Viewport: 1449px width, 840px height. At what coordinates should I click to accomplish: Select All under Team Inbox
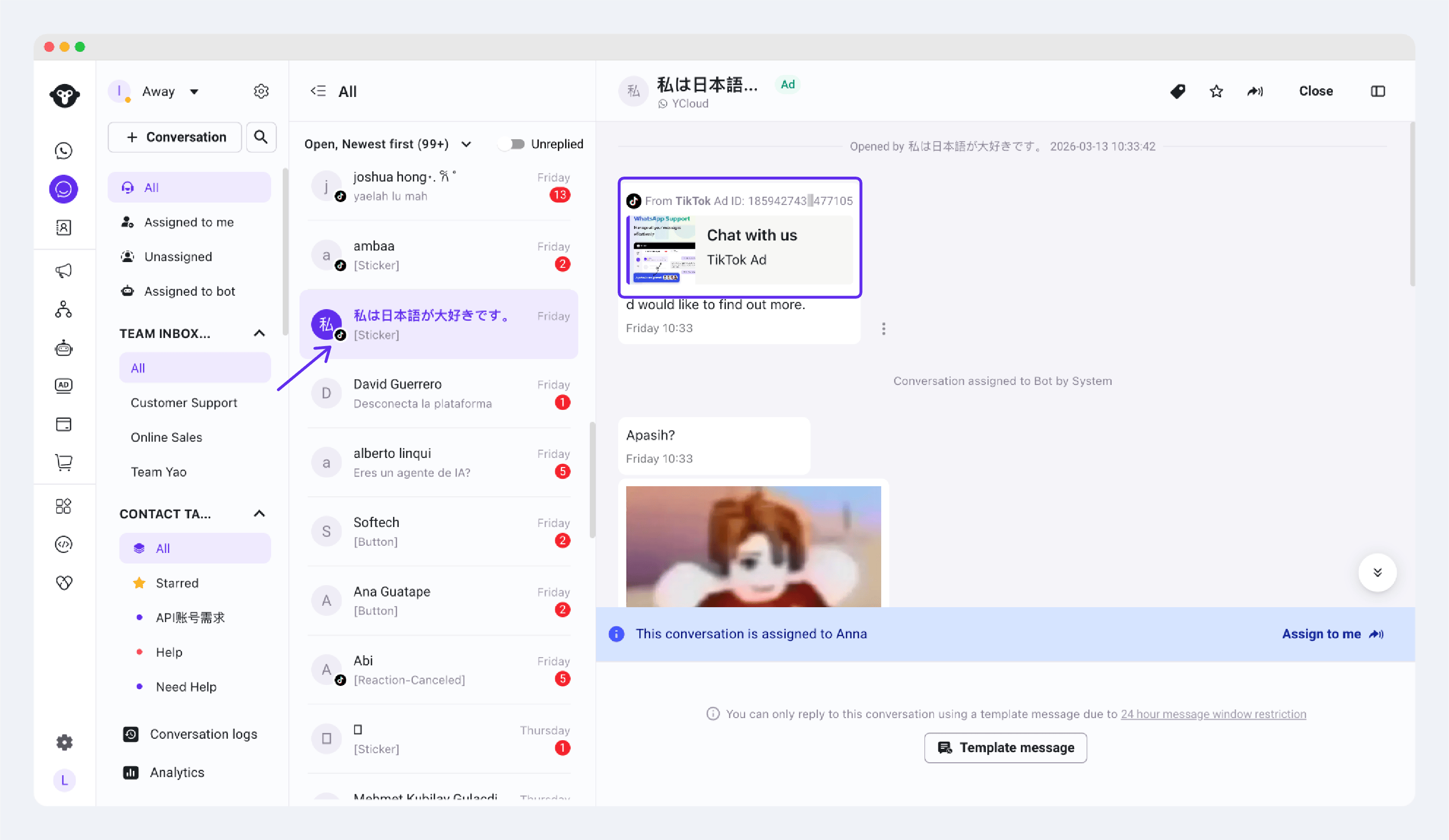[195, 368]
